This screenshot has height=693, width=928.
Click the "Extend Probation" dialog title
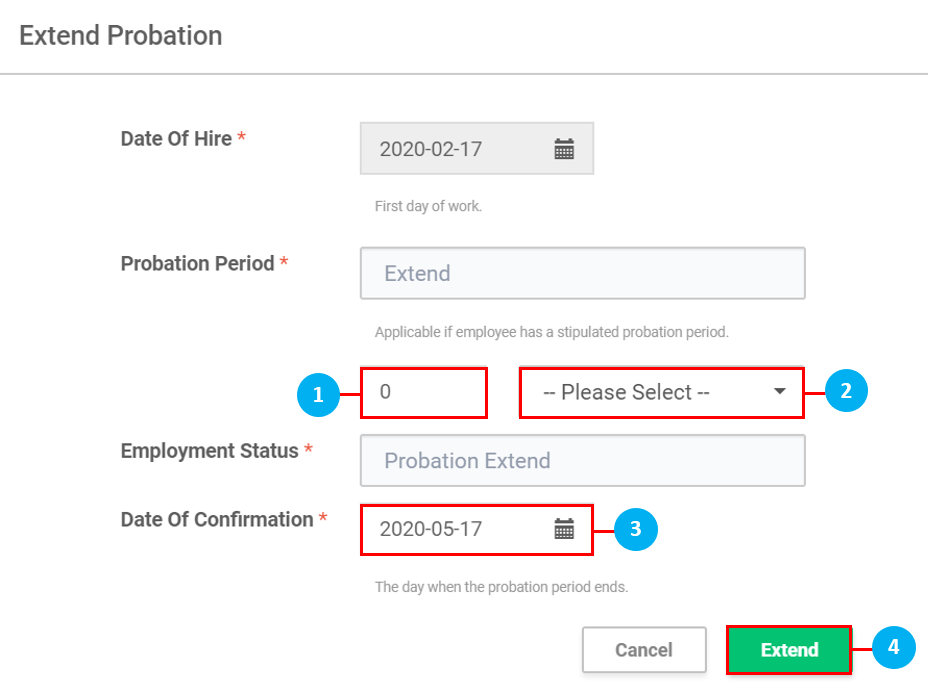point(121,36)
